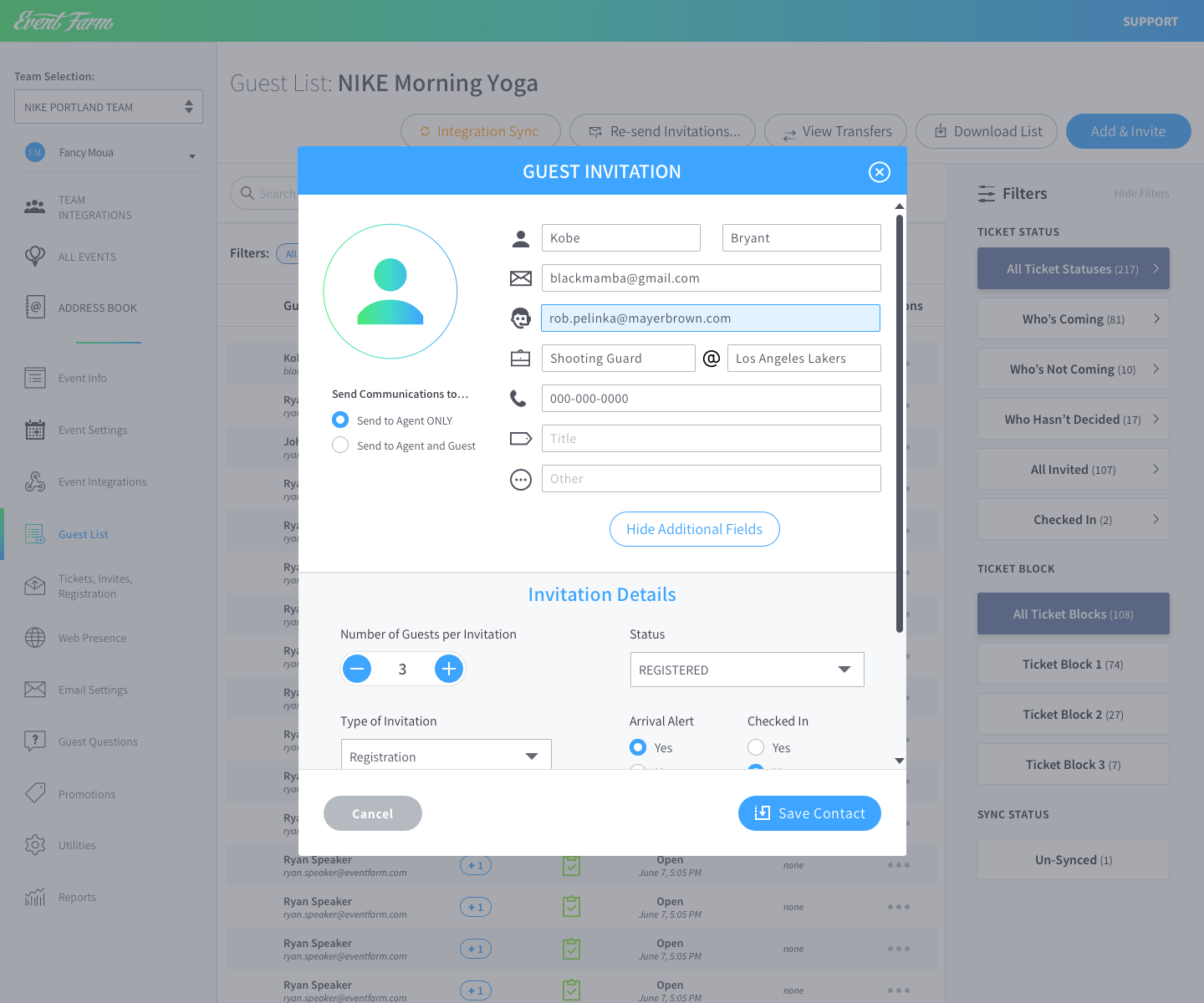Screen dimensions: 1204x1003
Task: Click the empty Title field
Action: click(x=712, y=439)
